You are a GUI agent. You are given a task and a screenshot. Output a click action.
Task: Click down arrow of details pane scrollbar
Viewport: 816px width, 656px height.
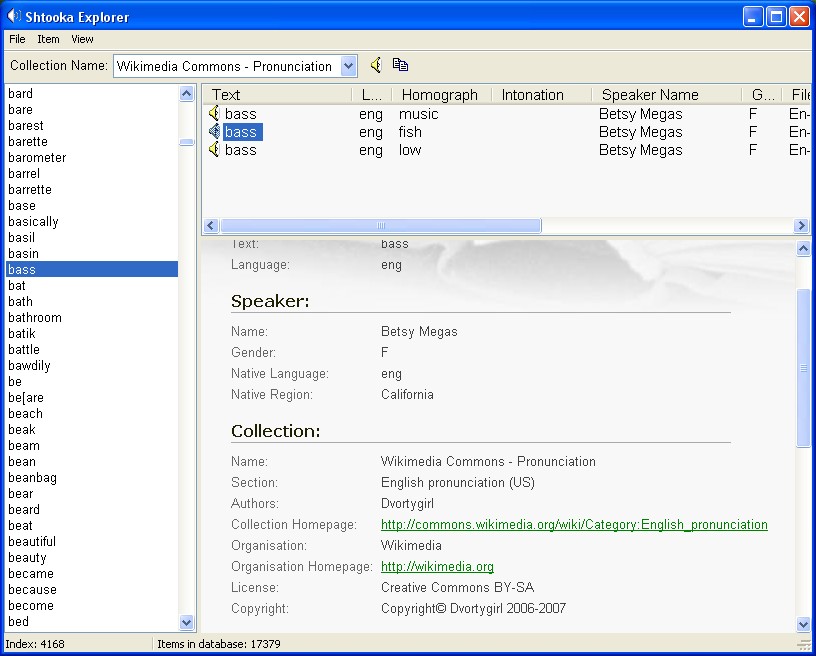coord(803,624)
